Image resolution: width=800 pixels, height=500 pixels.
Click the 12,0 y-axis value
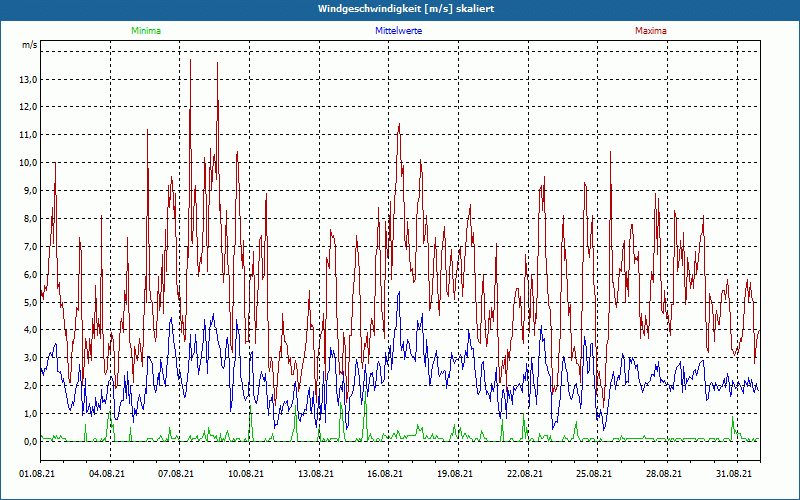point(28,107)
